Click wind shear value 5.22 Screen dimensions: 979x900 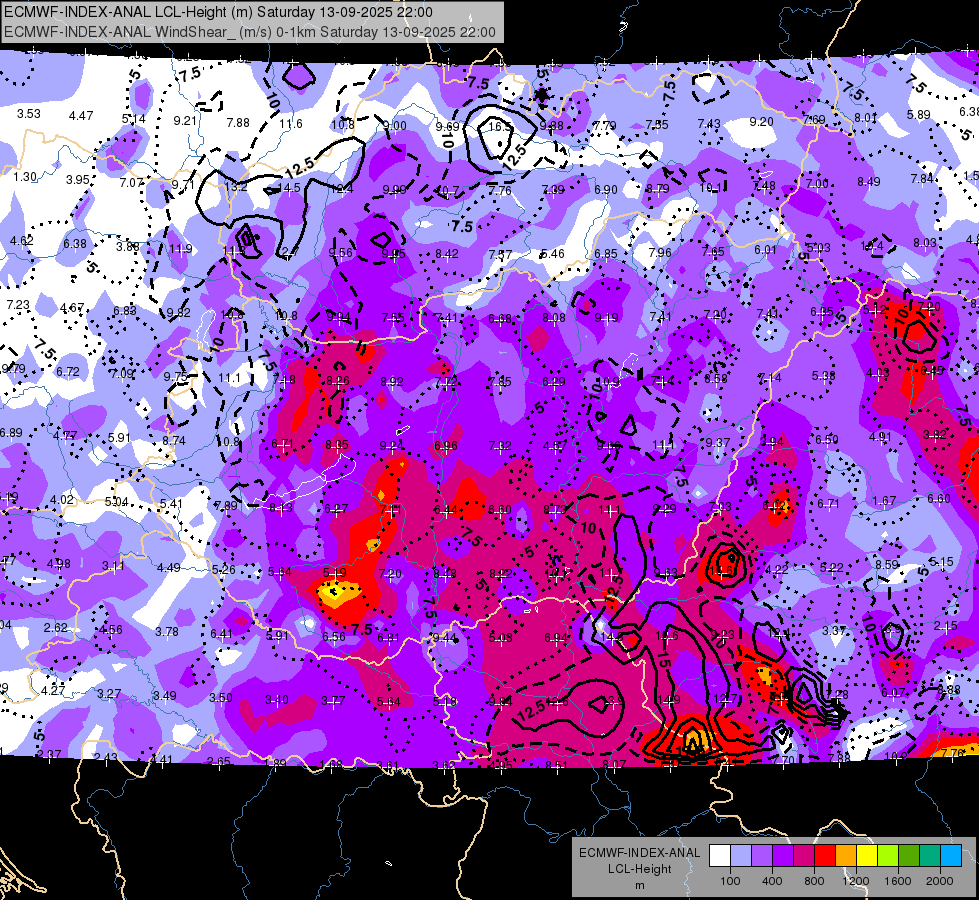832,567
